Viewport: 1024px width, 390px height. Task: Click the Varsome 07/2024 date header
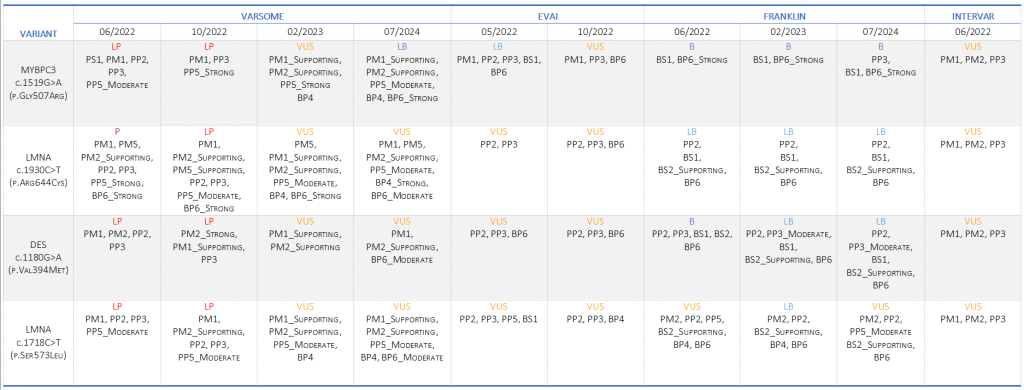[402, 31]
